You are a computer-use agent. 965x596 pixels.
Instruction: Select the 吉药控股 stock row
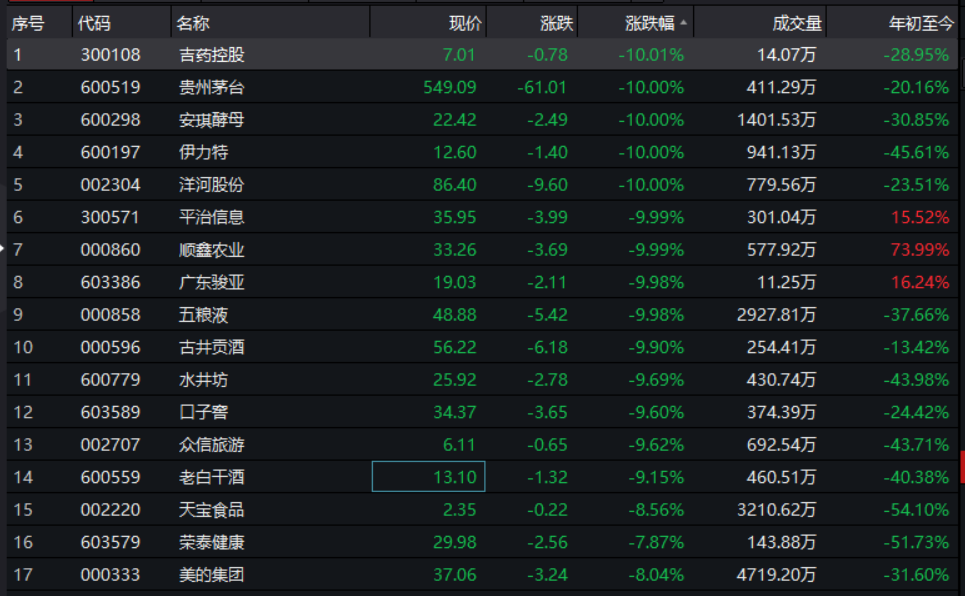[482, 55]
